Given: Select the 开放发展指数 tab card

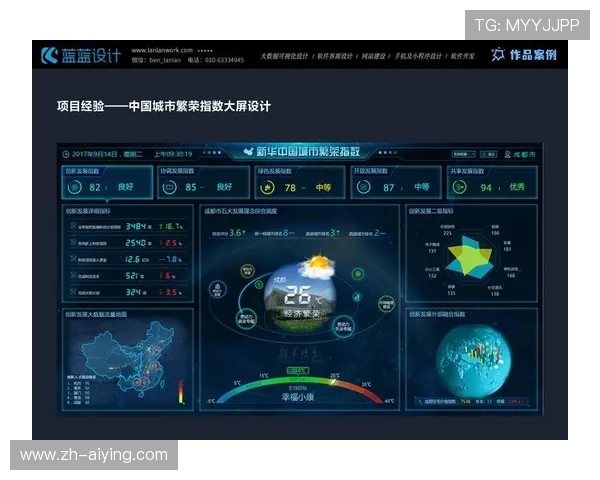Looking at the screenshot, I should click(x=396, y=182).
